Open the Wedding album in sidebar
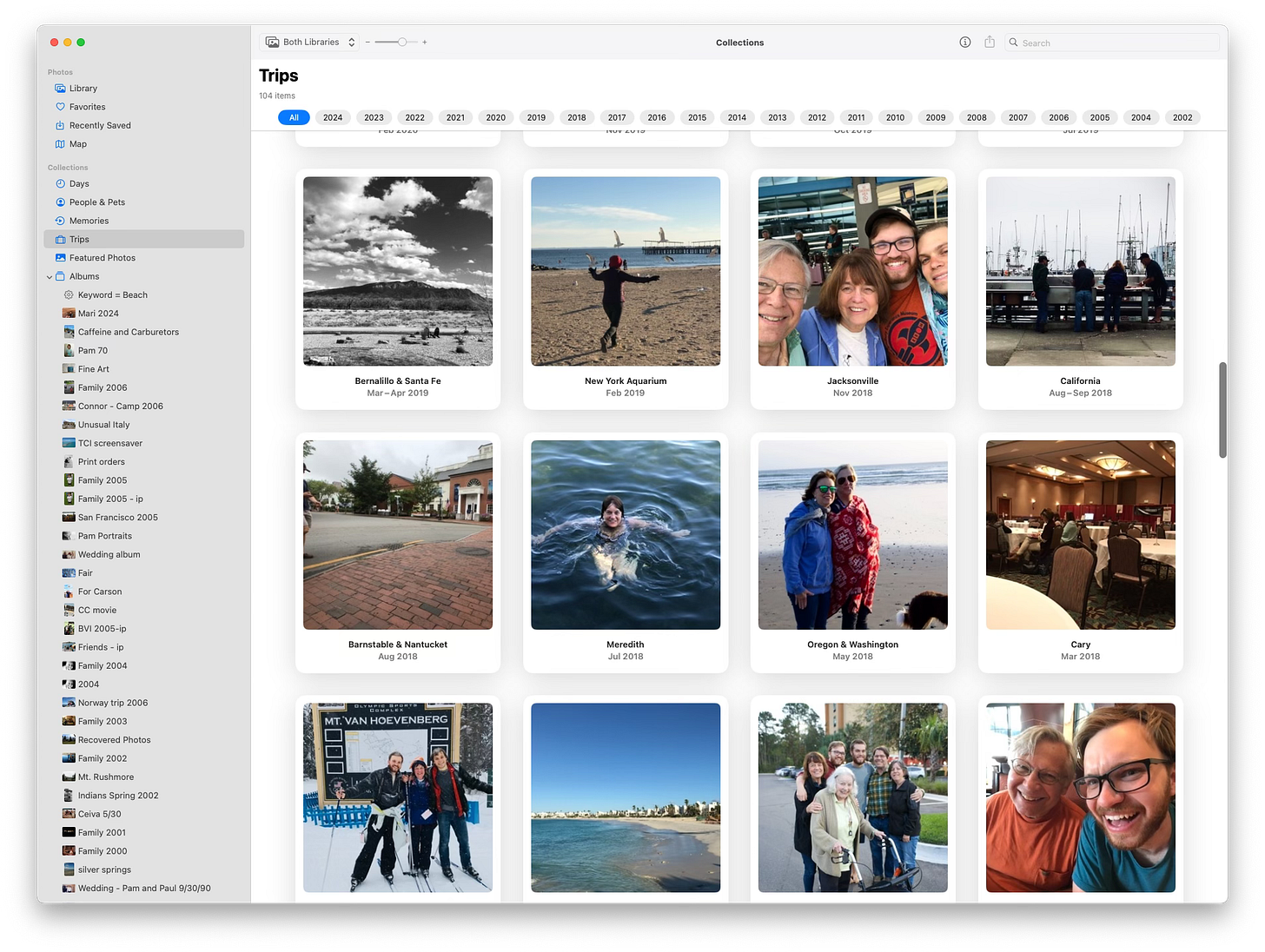Screen dimensions: 1265x952 coord(109,555)
